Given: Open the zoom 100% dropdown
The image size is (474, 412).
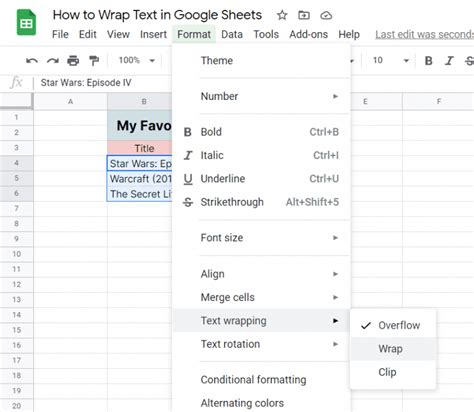Looking at the screenshot, I should click(x=137, y=60).
